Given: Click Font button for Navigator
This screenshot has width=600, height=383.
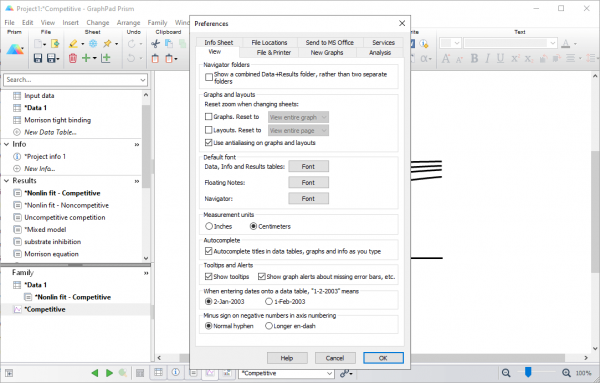Looking at the screenshot, I should click(308, 199).
